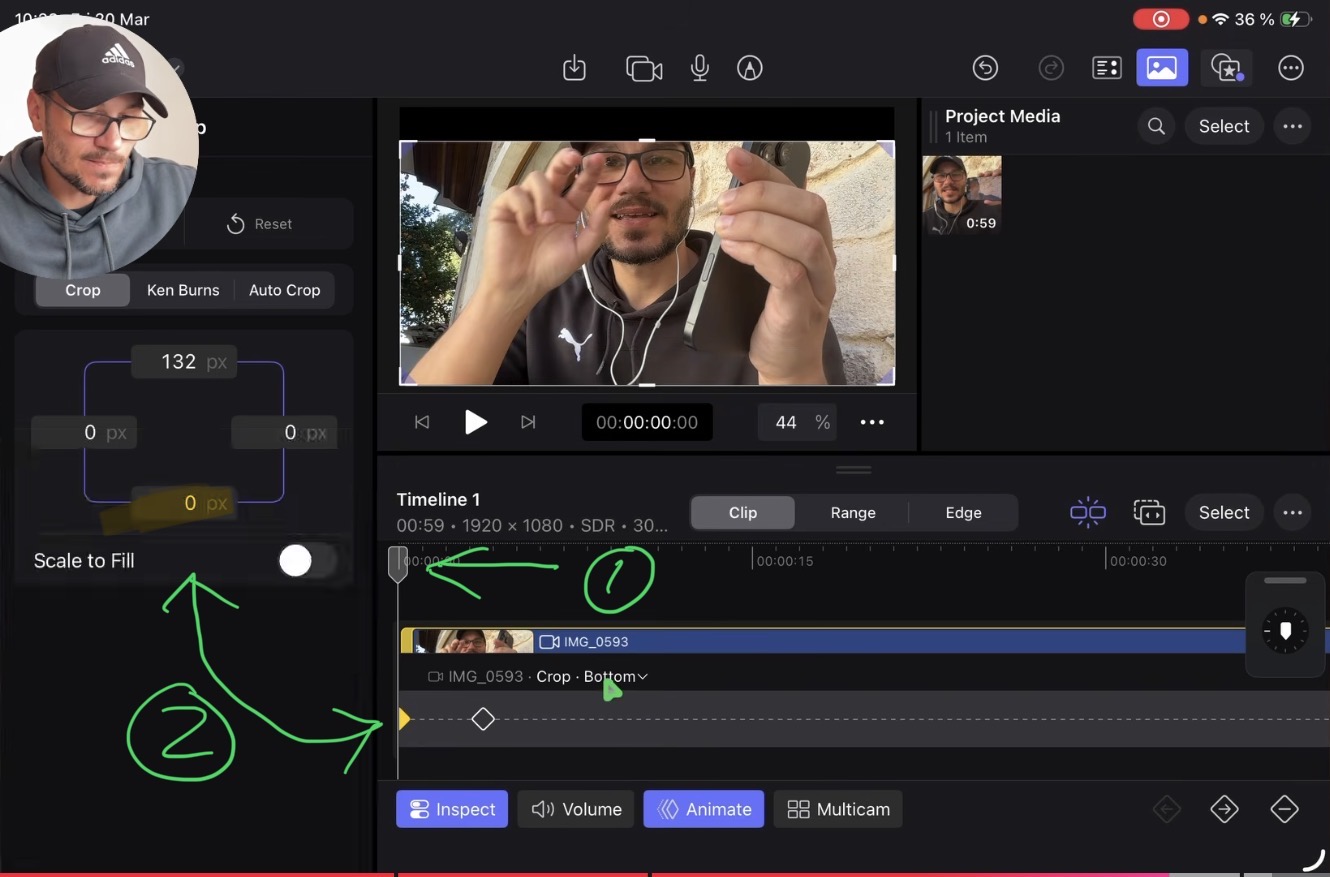Open the preview overflow menu beside zoom percent
This screenshot has width=1330, height=877.
coord(871,422)
